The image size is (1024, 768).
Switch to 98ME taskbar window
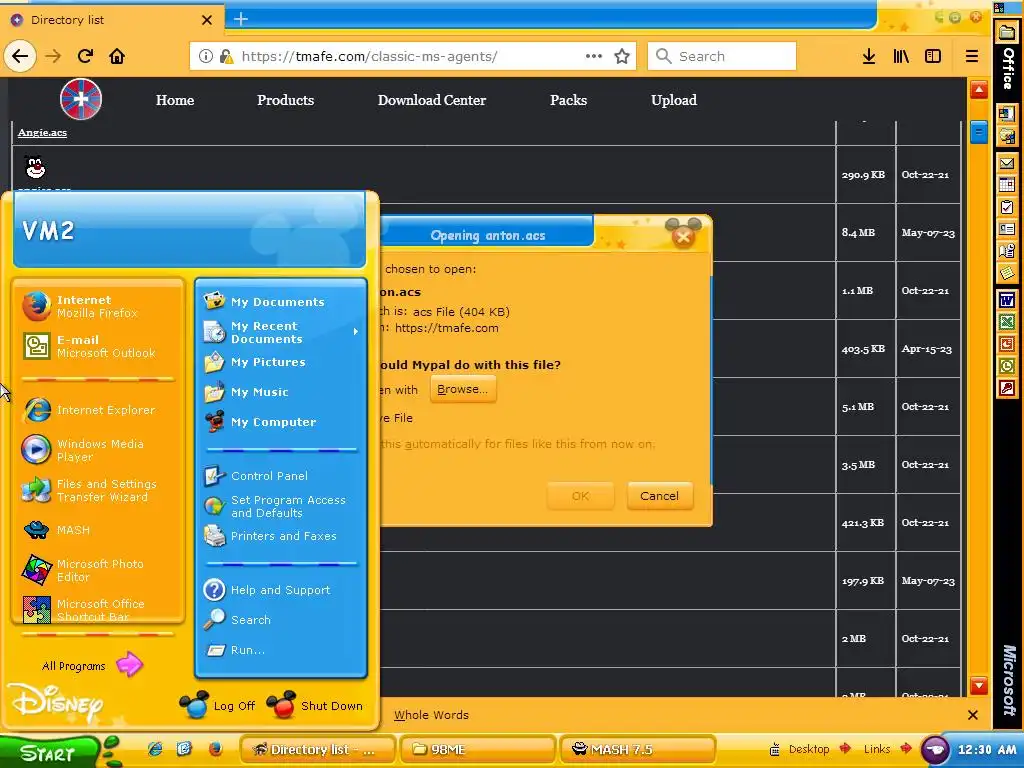coord(477,750)
